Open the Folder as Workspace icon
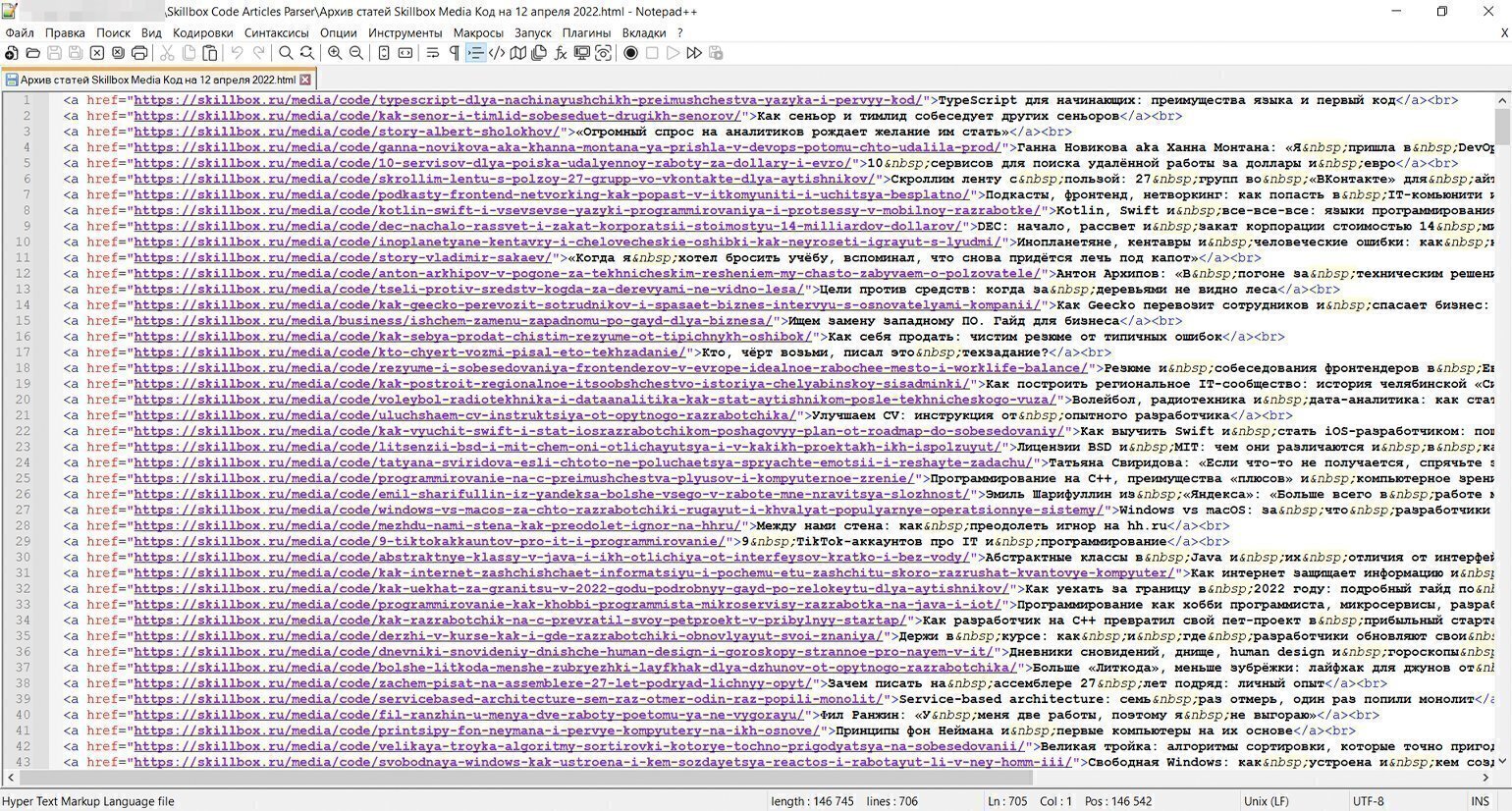This screenshot has width=1512, height=811. pos(582,53)
